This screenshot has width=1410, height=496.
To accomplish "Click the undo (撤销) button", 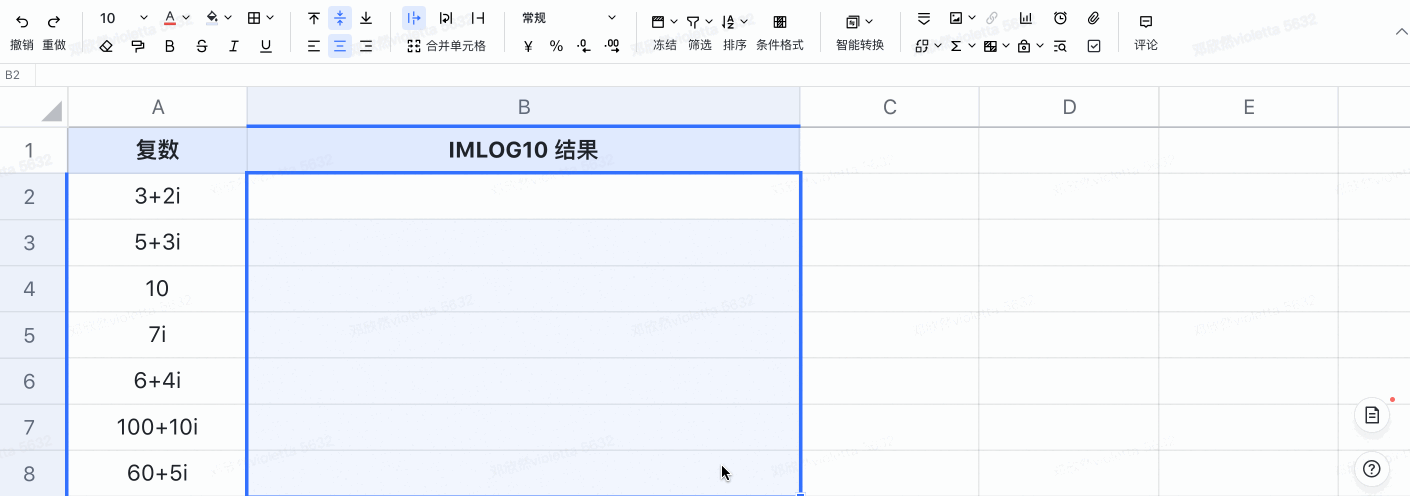I will (22, 31).
